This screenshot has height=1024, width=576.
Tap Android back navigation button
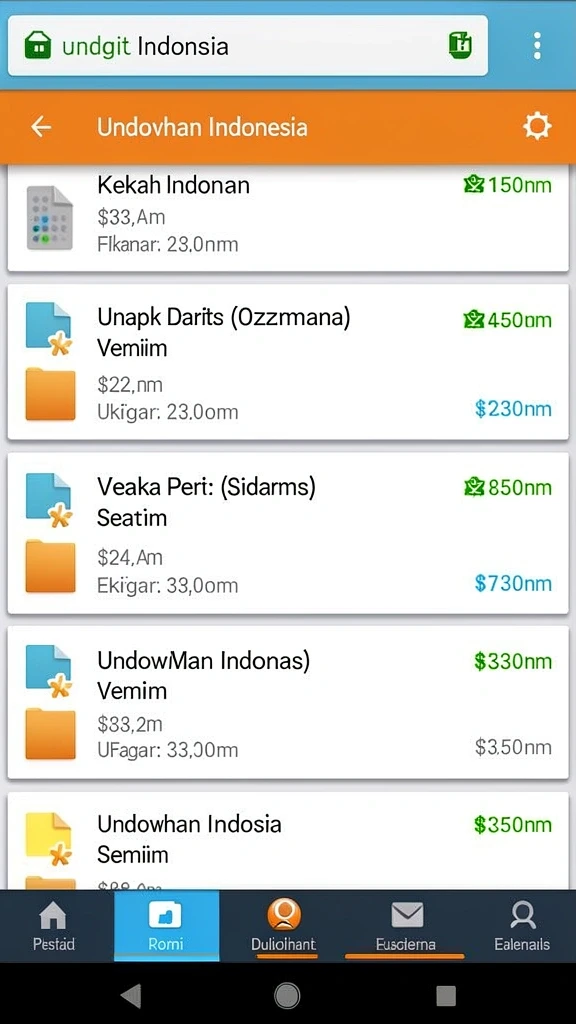tap(131, 995)
